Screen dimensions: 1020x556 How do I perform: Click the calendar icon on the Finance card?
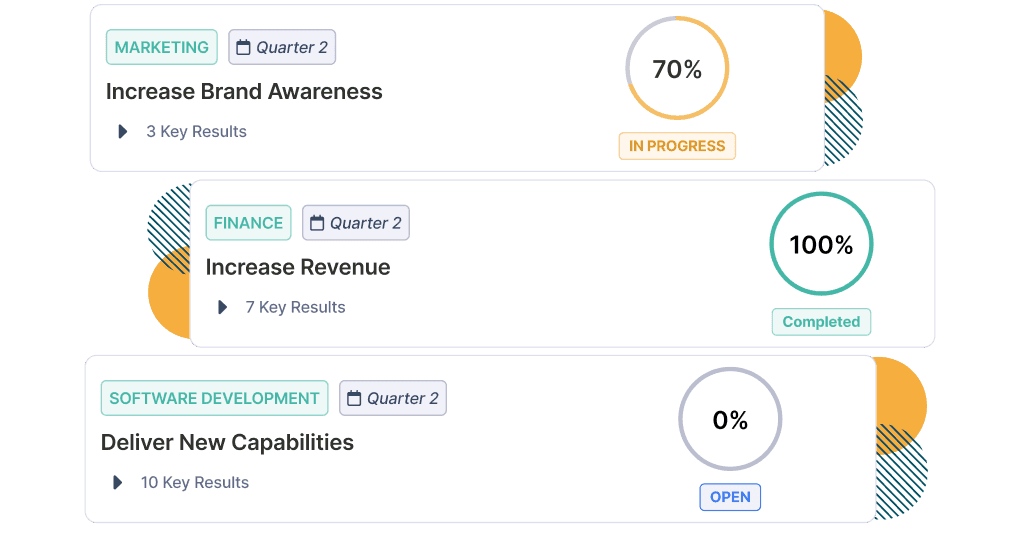[317, 223]
